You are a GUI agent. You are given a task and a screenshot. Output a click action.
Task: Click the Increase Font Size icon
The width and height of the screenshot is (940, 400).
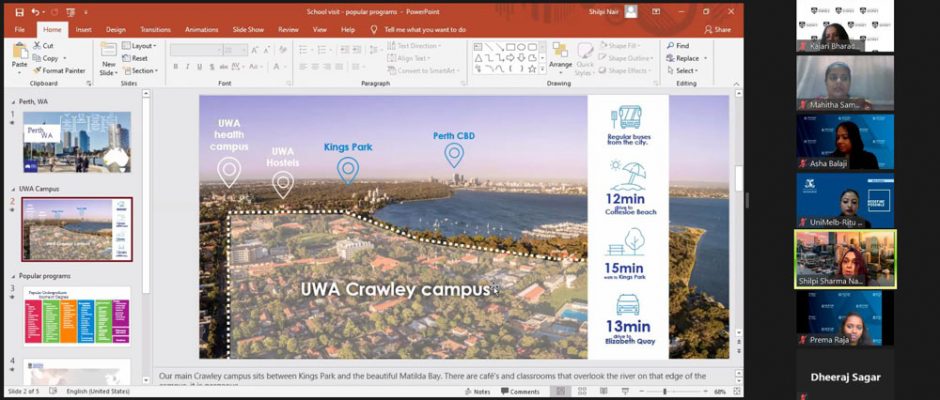click(255, 50)
